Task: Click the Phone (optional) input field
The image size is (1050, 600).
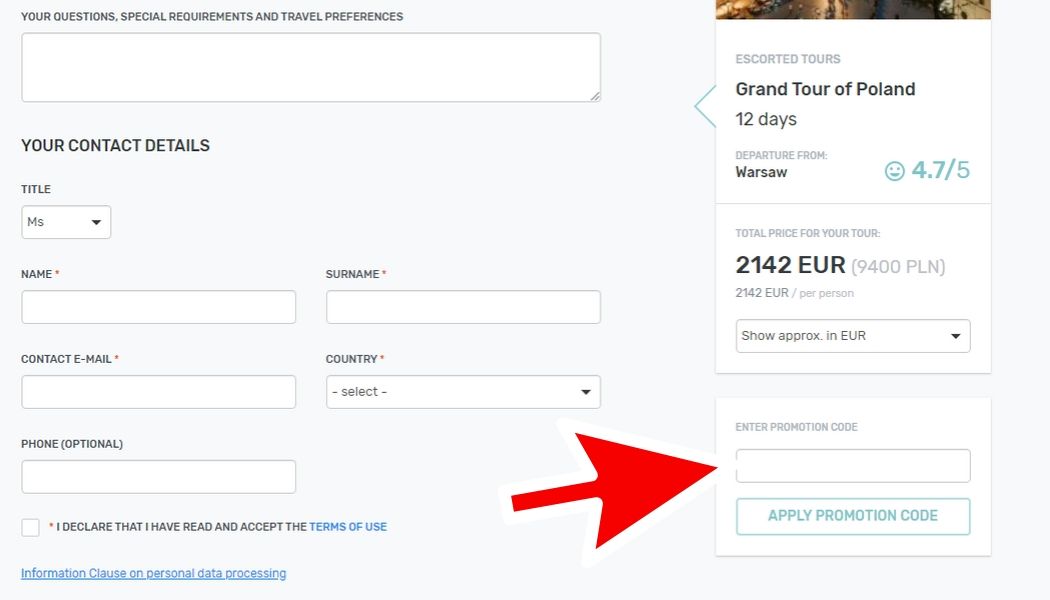Action: coord(159,477)
